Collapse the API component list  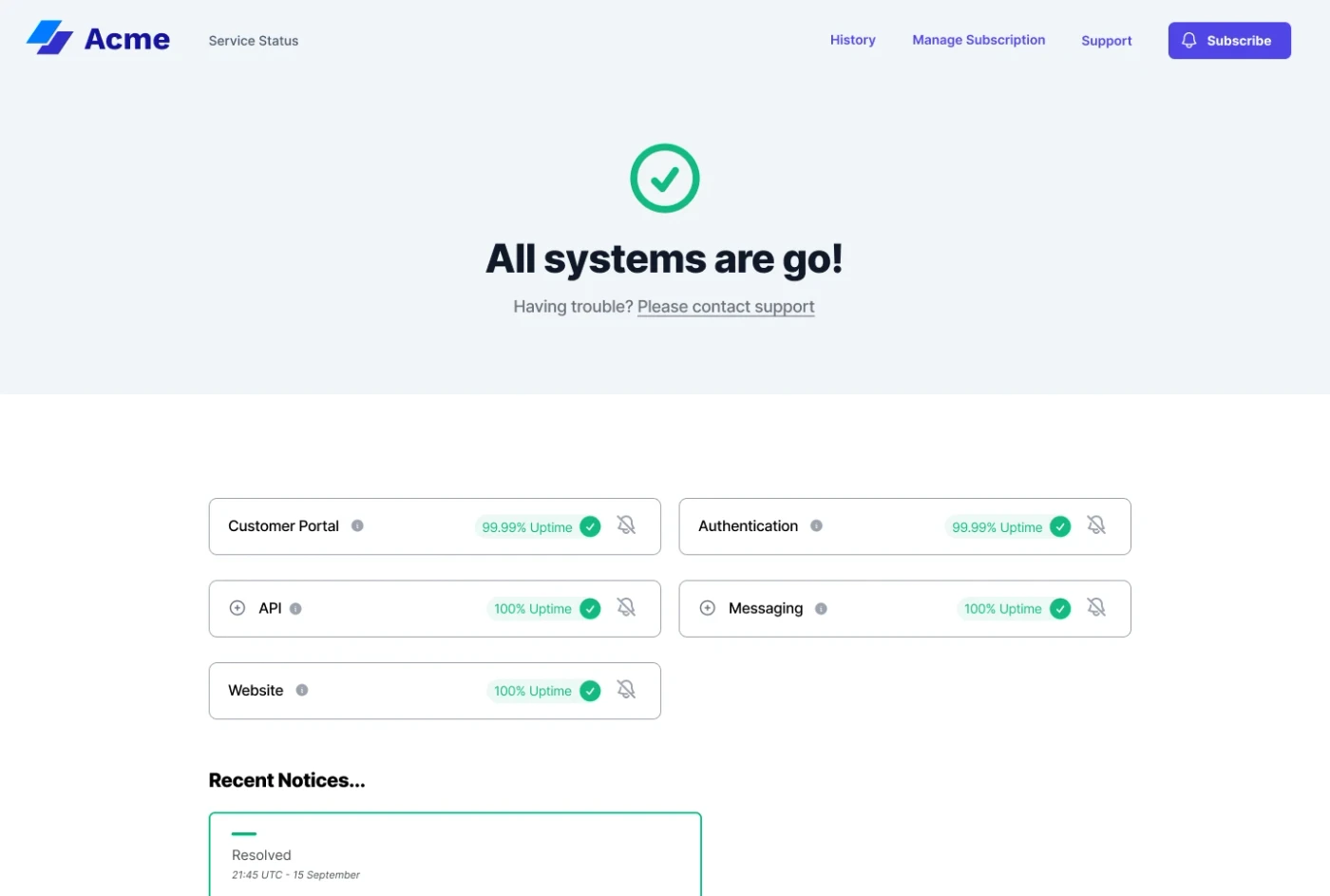pyautogui.click(x=237, y=607)
